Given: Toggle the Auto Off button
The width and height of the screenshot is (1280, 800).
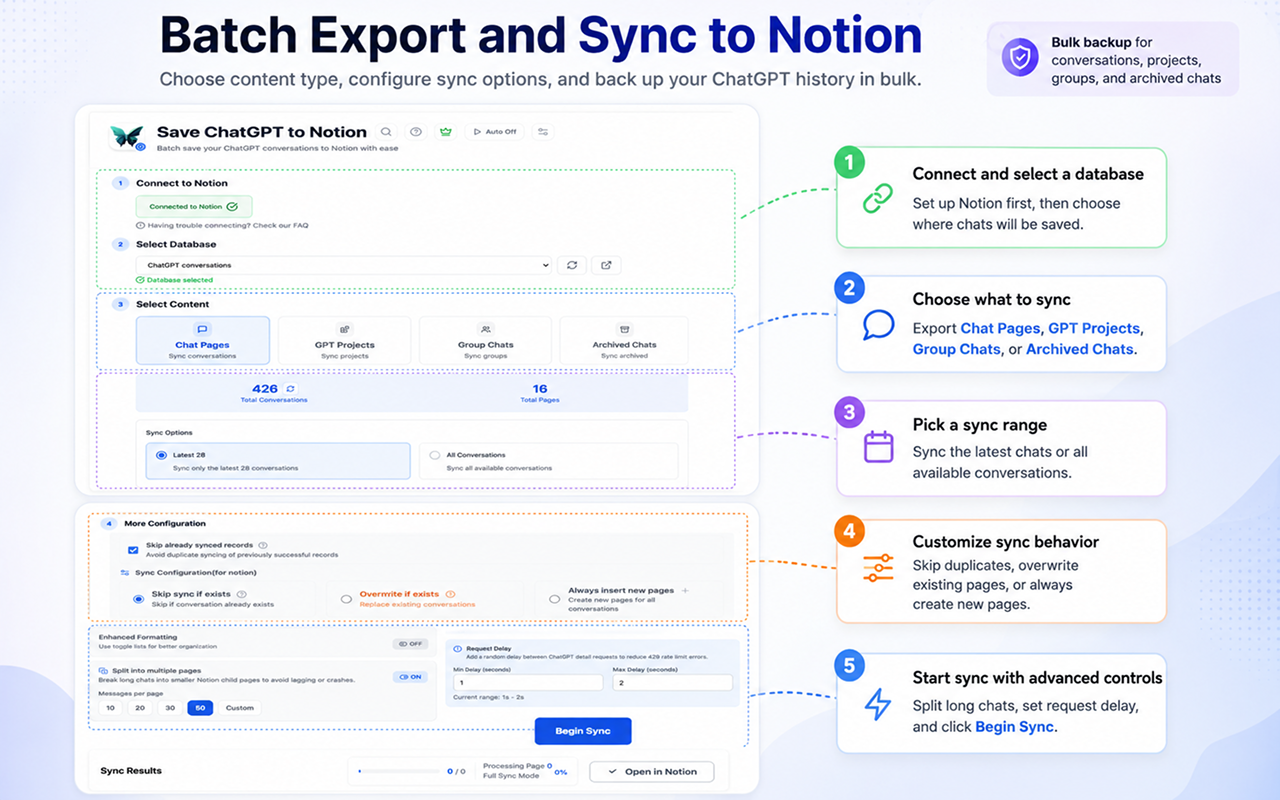Looking at the screenshot, I should (495, 132).
